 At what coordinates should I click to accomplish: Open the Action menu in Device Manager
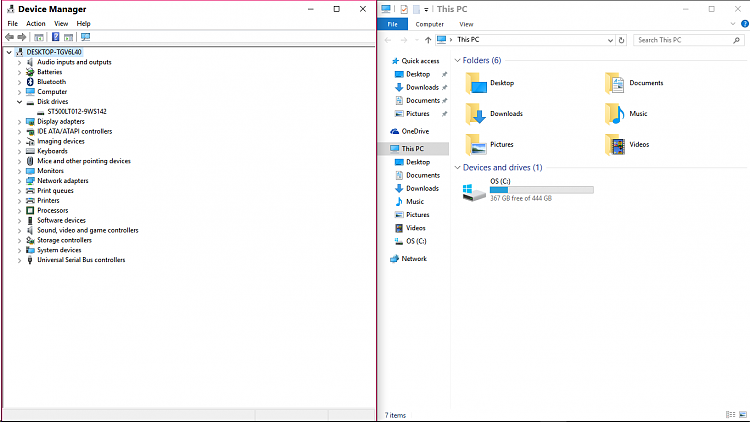tap(36, 23)
